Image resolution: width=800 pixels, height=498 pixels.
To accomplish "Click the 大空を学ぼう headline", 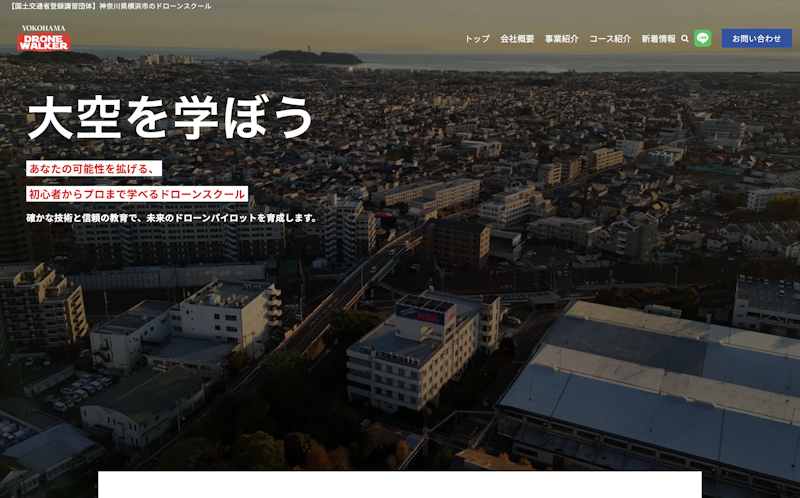I will click(x=170, y=118).
